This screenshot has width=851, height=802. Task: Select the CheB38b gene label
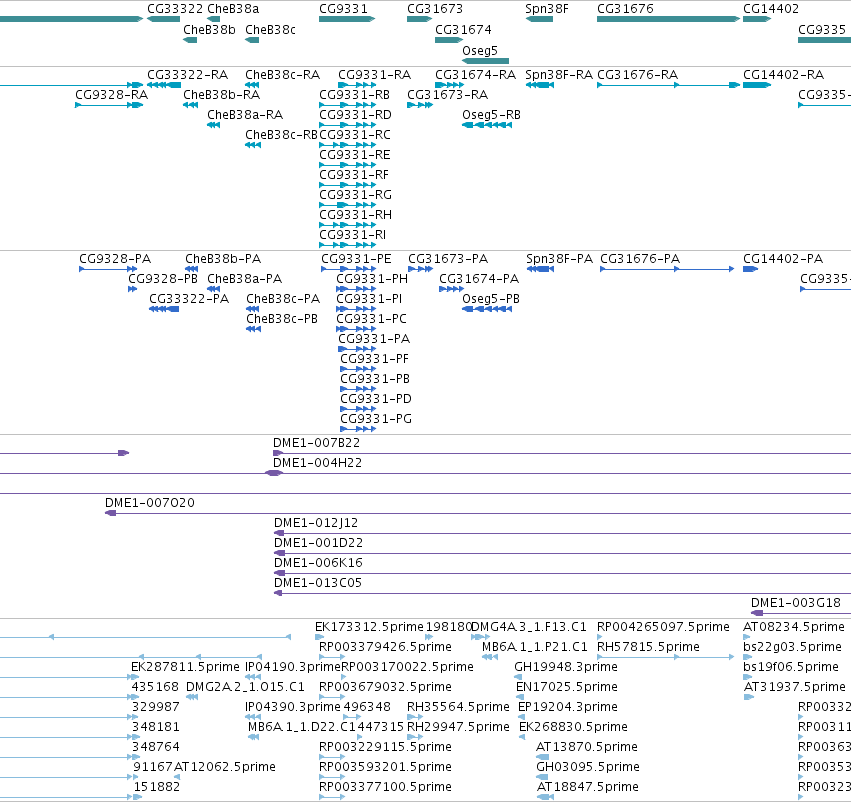[x=209, y=29]
